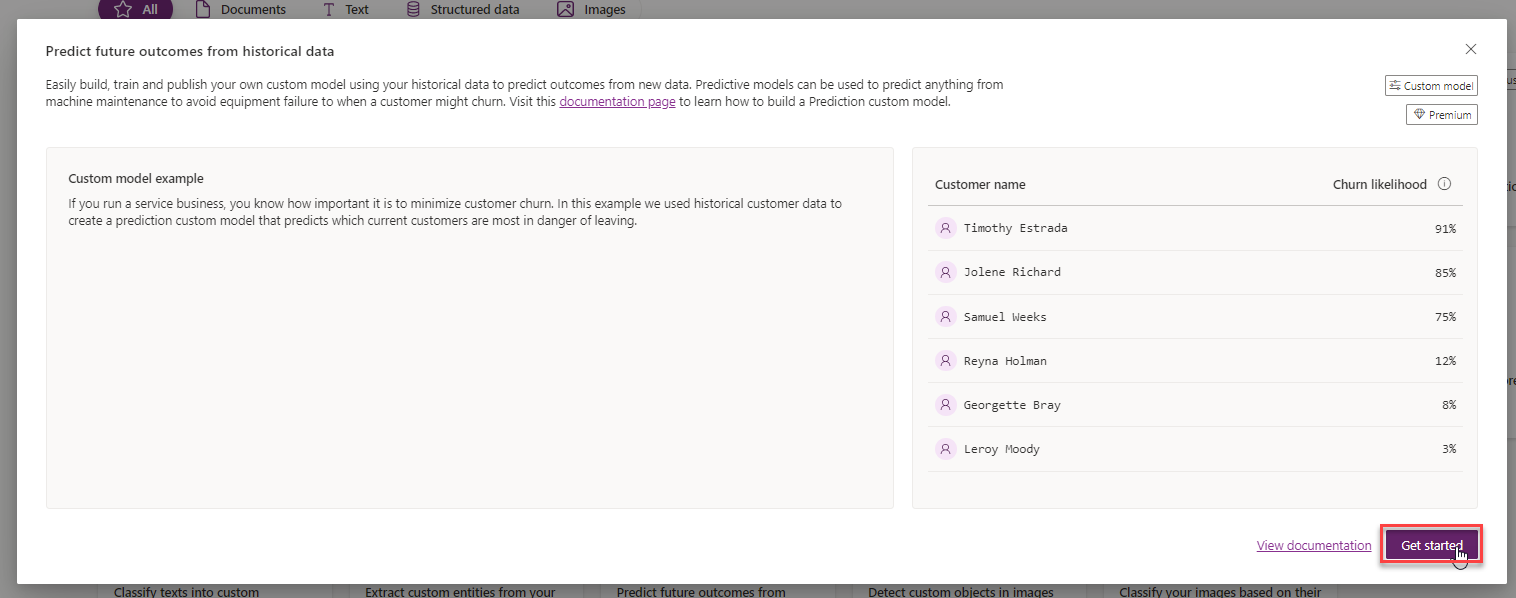This screenshot has width=1516, height=598.
Task: Select the All filter with star icon
Action: (x=135, y=10)
